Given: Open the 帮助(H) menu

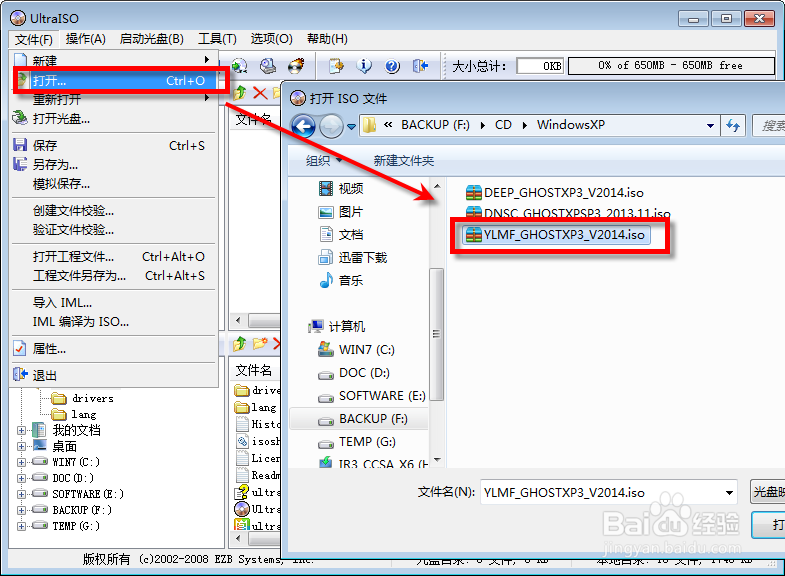Looking at the screenshot, I should tap(327, 39).
